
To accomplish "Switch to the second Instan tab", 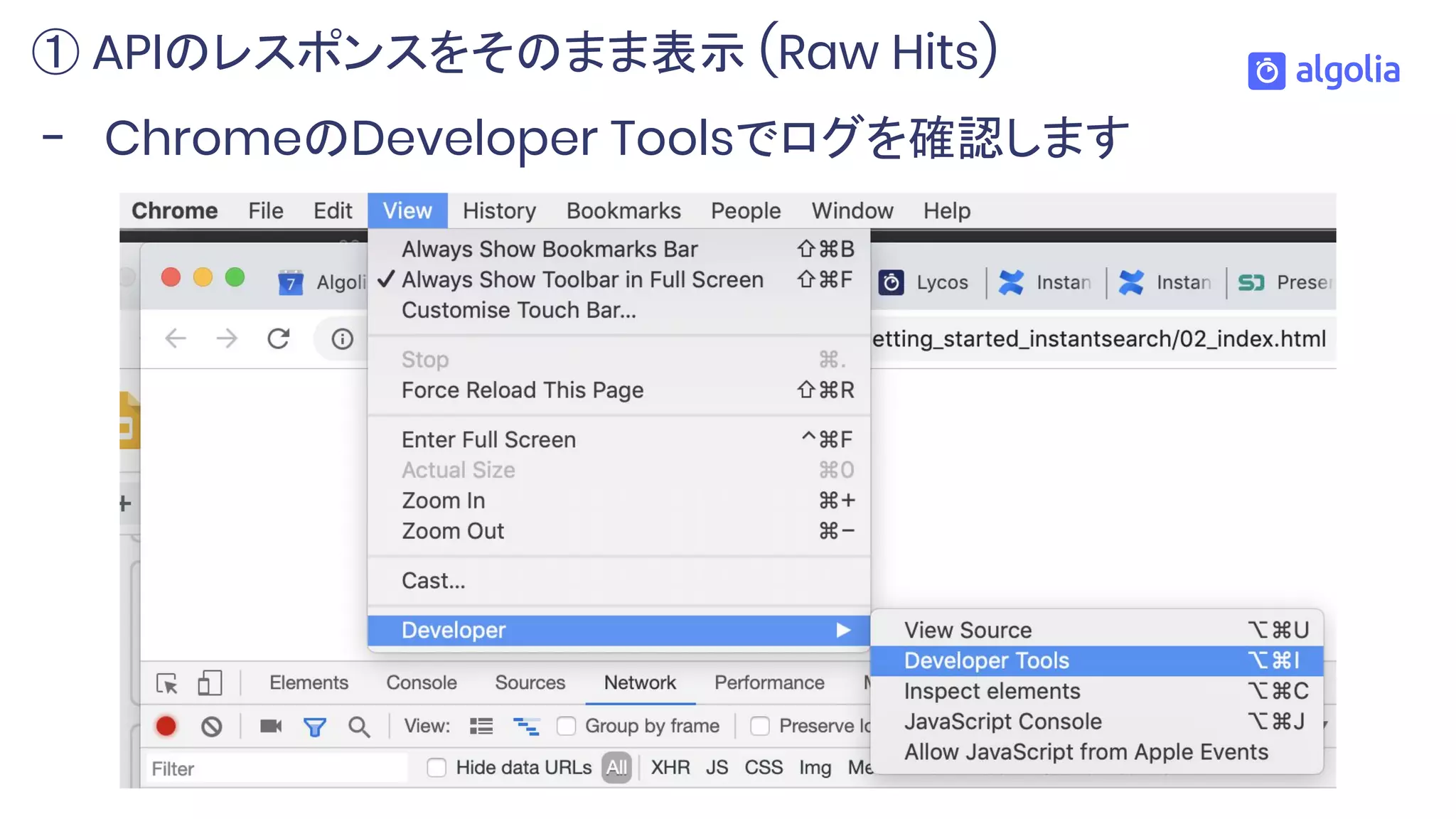I will tap(1165, 283).
